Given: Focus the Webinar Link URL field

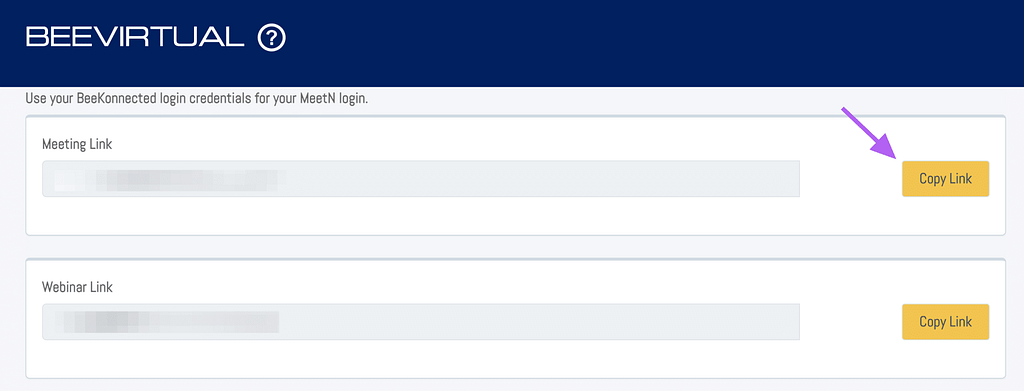Looking at the screenshot, I should [421, 322].
